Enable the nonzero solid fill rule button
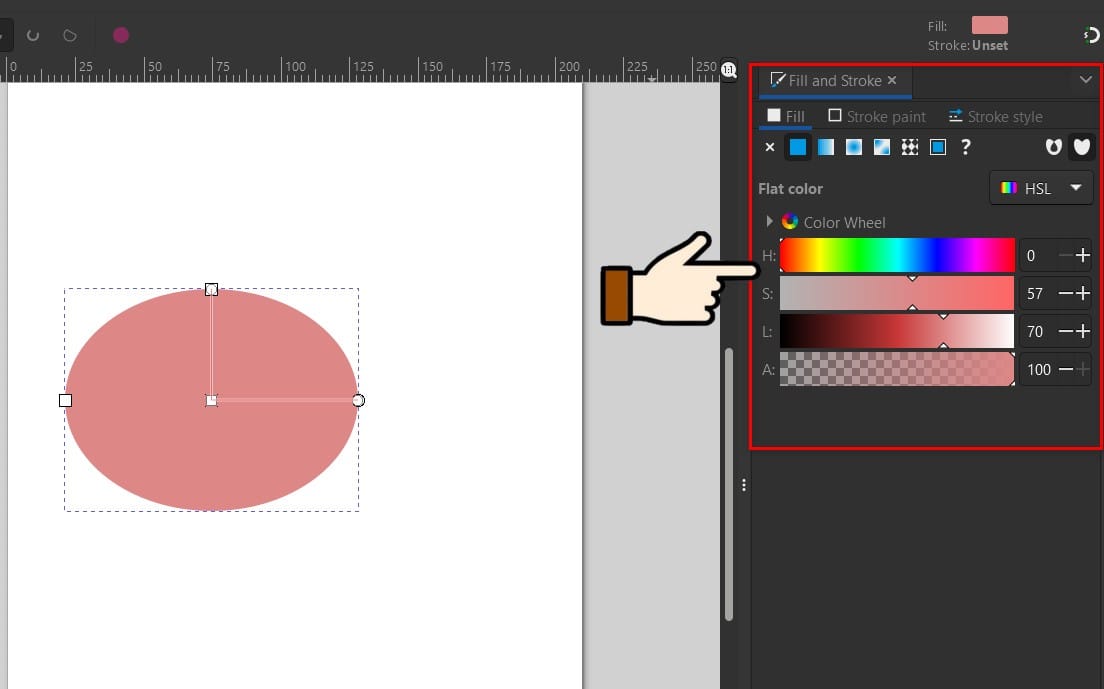This screenshot has height=689, width=1104. tap(1081, 147)
